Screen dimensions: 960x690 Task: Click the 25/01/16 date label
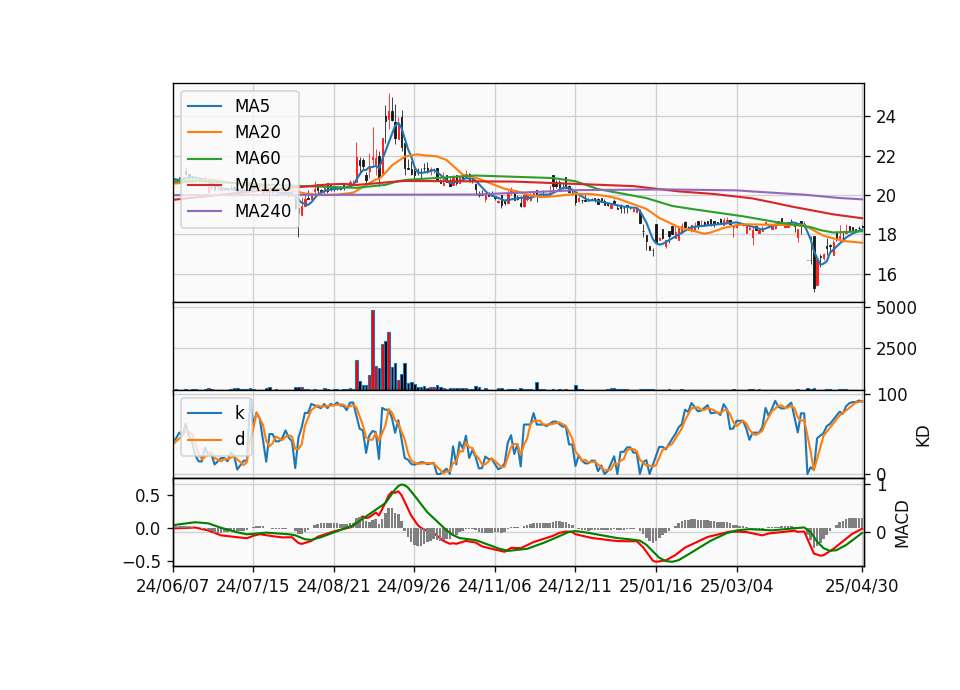(656, 586)
